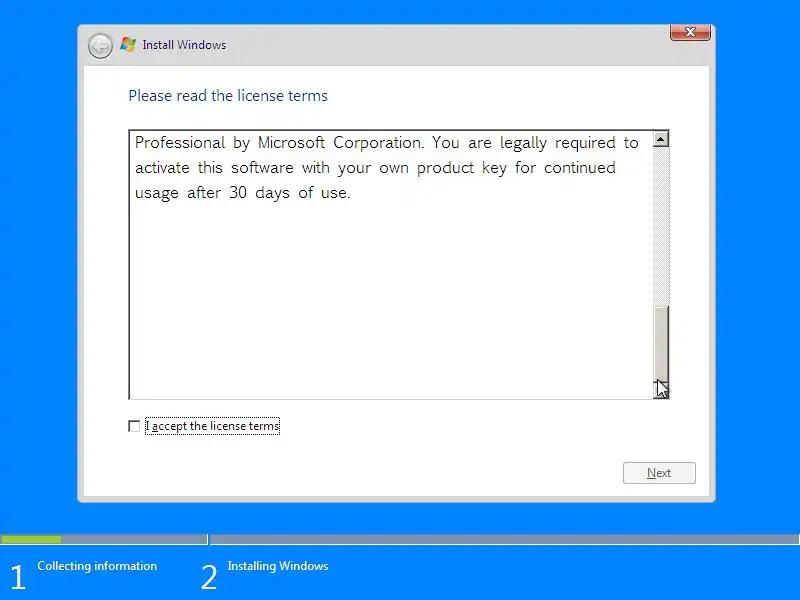800x600 pixels.
Task: Click the 'Install Windows' title text
Action: click(184, 45)
